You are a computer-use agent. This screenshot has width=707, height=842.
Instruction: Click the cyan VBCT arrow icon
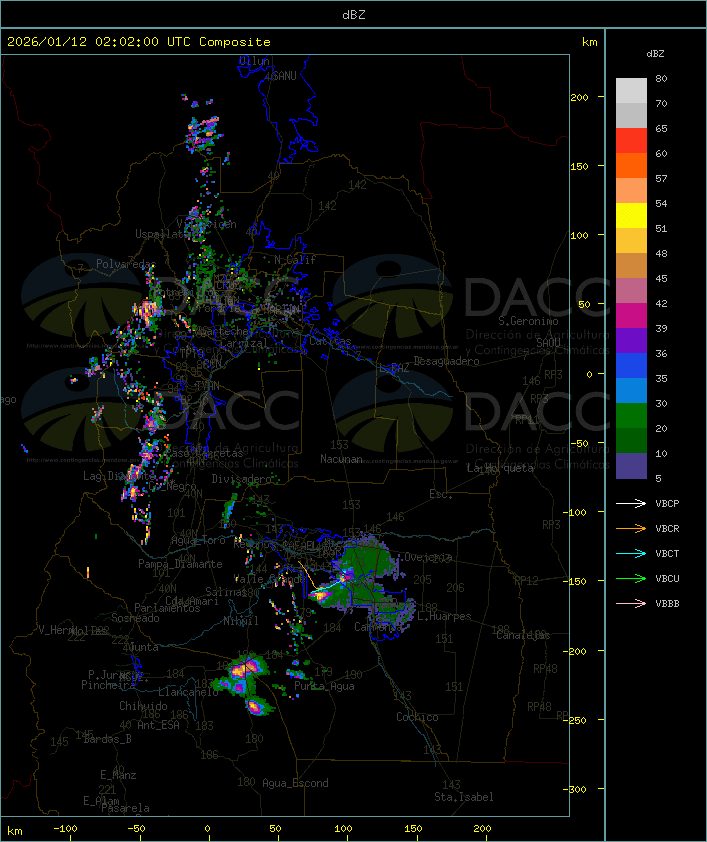coord(632,553)
